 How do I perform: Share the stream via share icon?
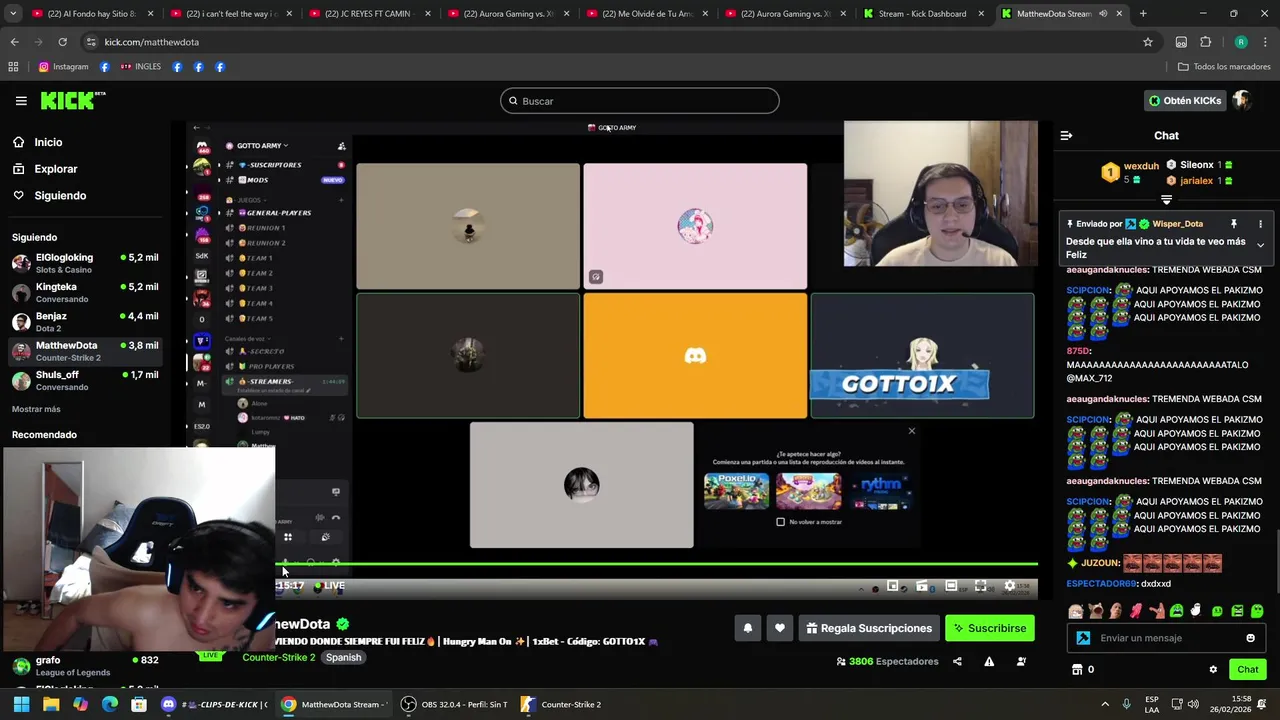pyautogui.click(x=957, y=661)
